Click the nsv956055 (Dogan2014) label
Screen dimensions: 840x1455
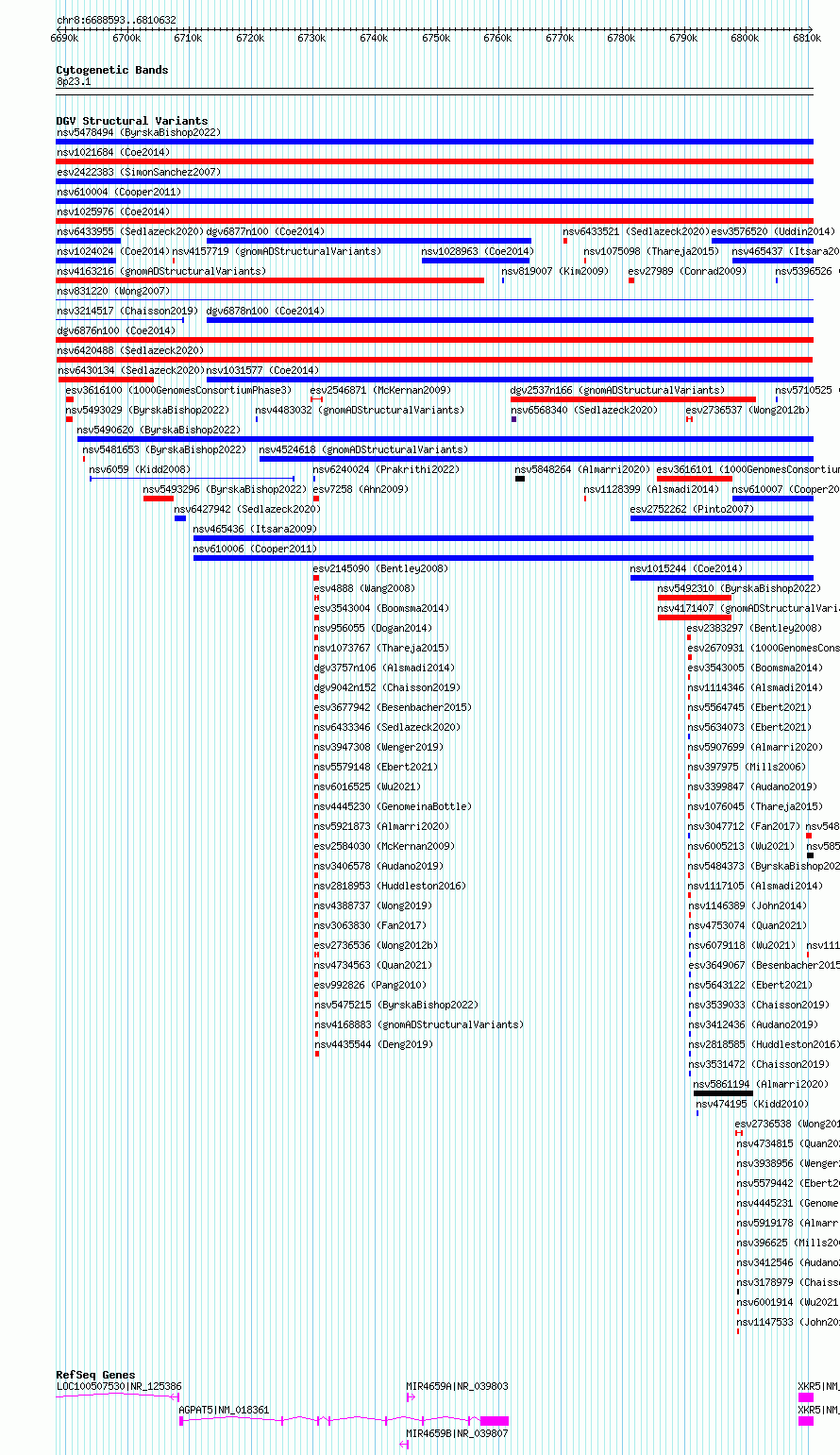[x=373, y=628]
